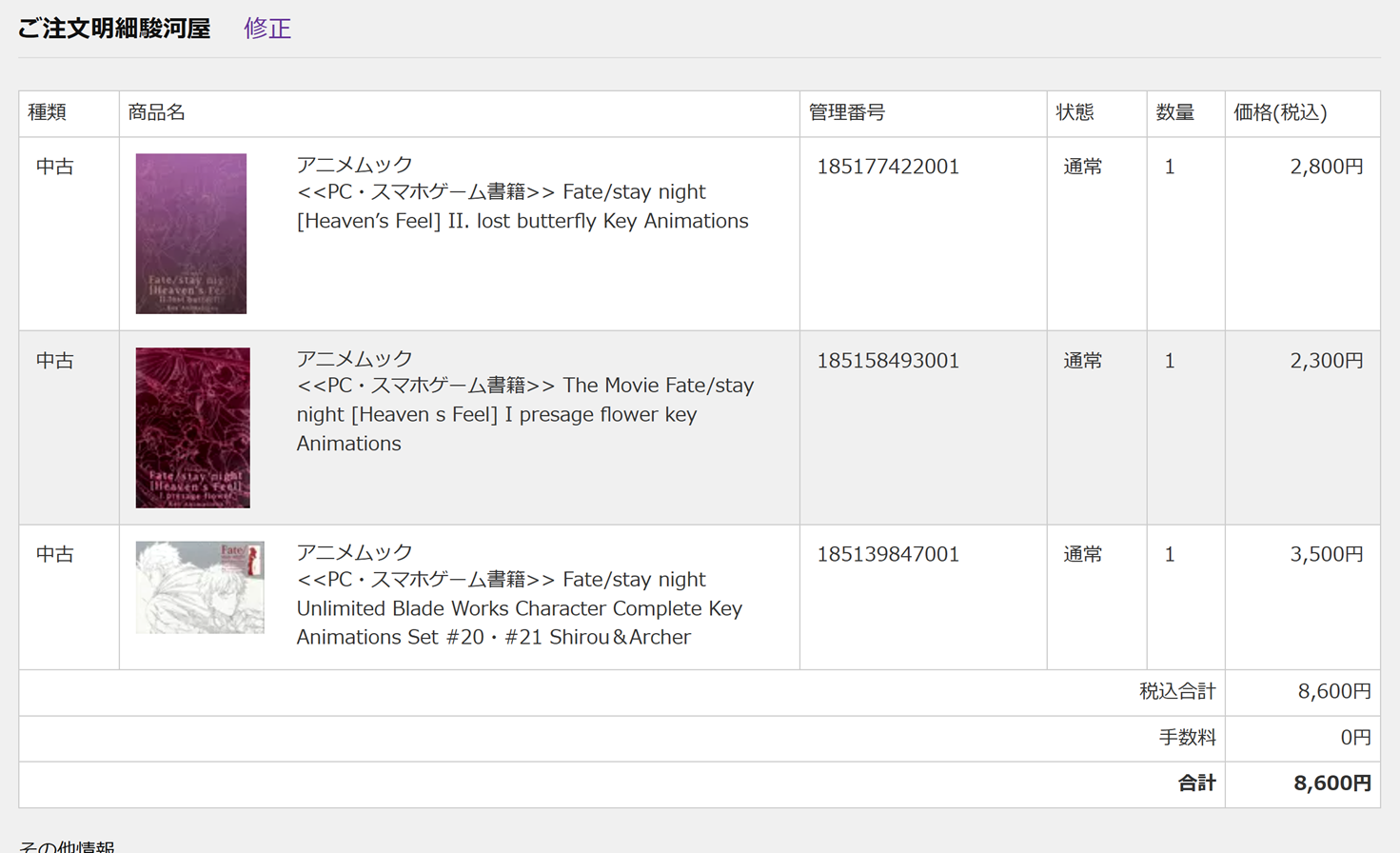Click the 手数料 0円 value

[1354, 737]
